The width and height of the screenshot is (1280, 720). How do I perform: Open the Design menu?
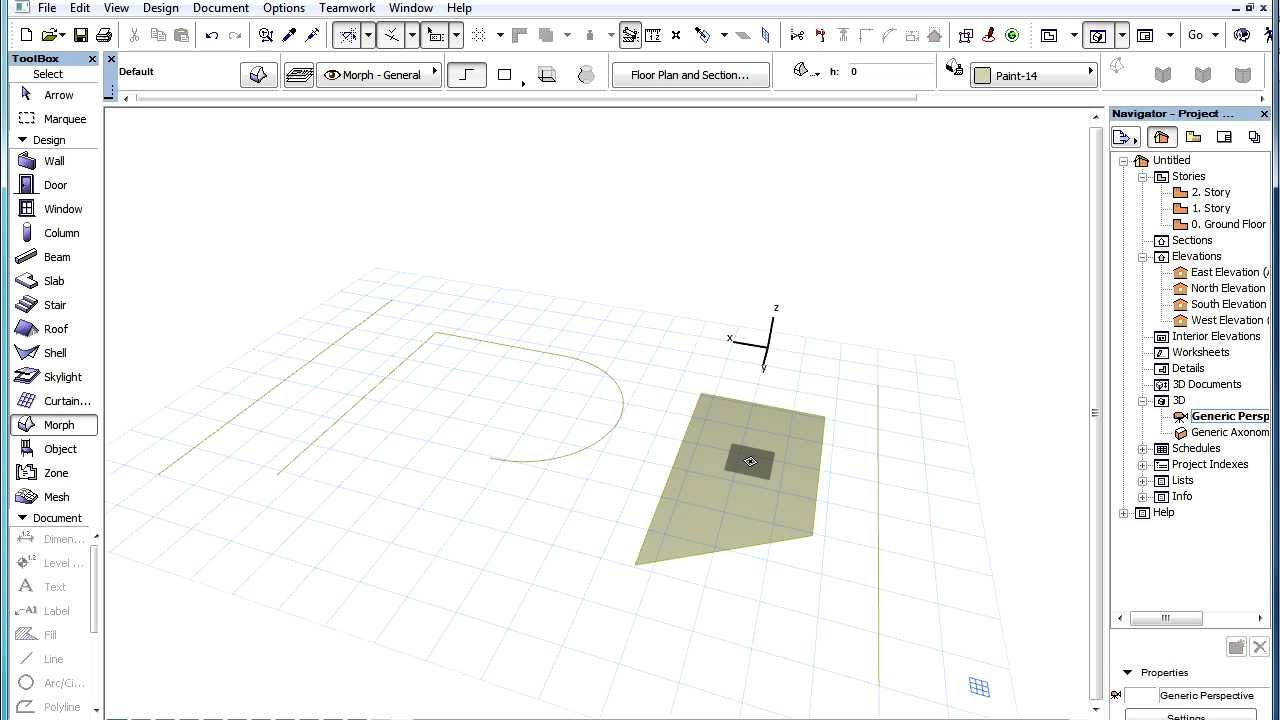point(160,8)
